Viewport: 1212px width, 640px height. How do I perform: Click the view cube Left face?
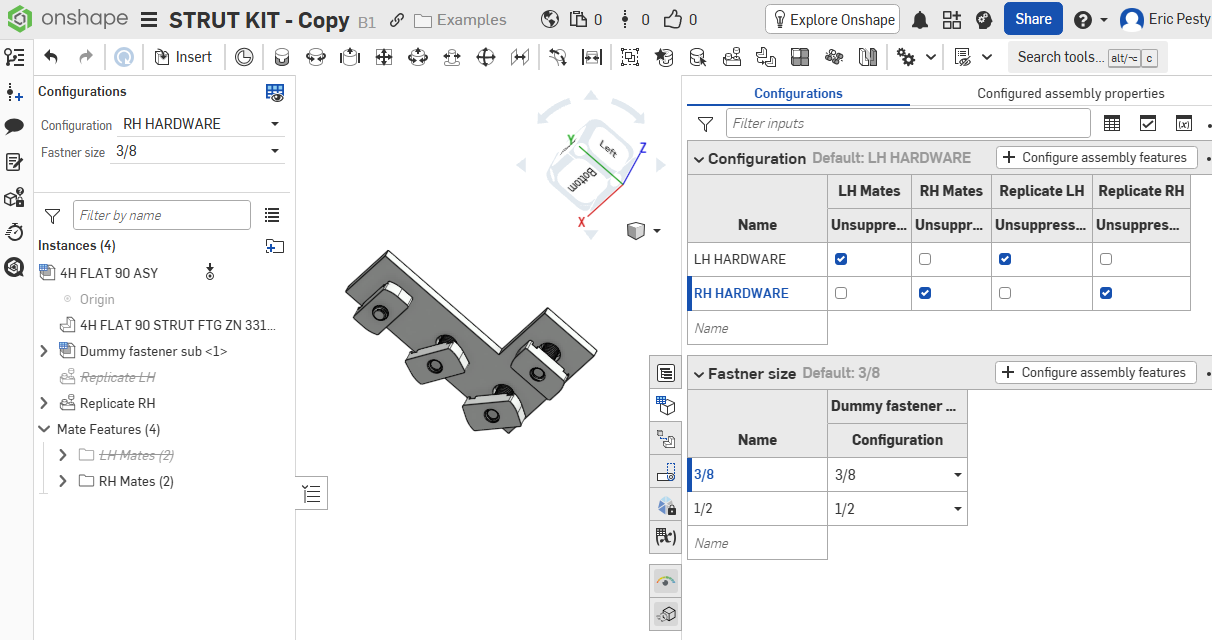coord(607,148)
